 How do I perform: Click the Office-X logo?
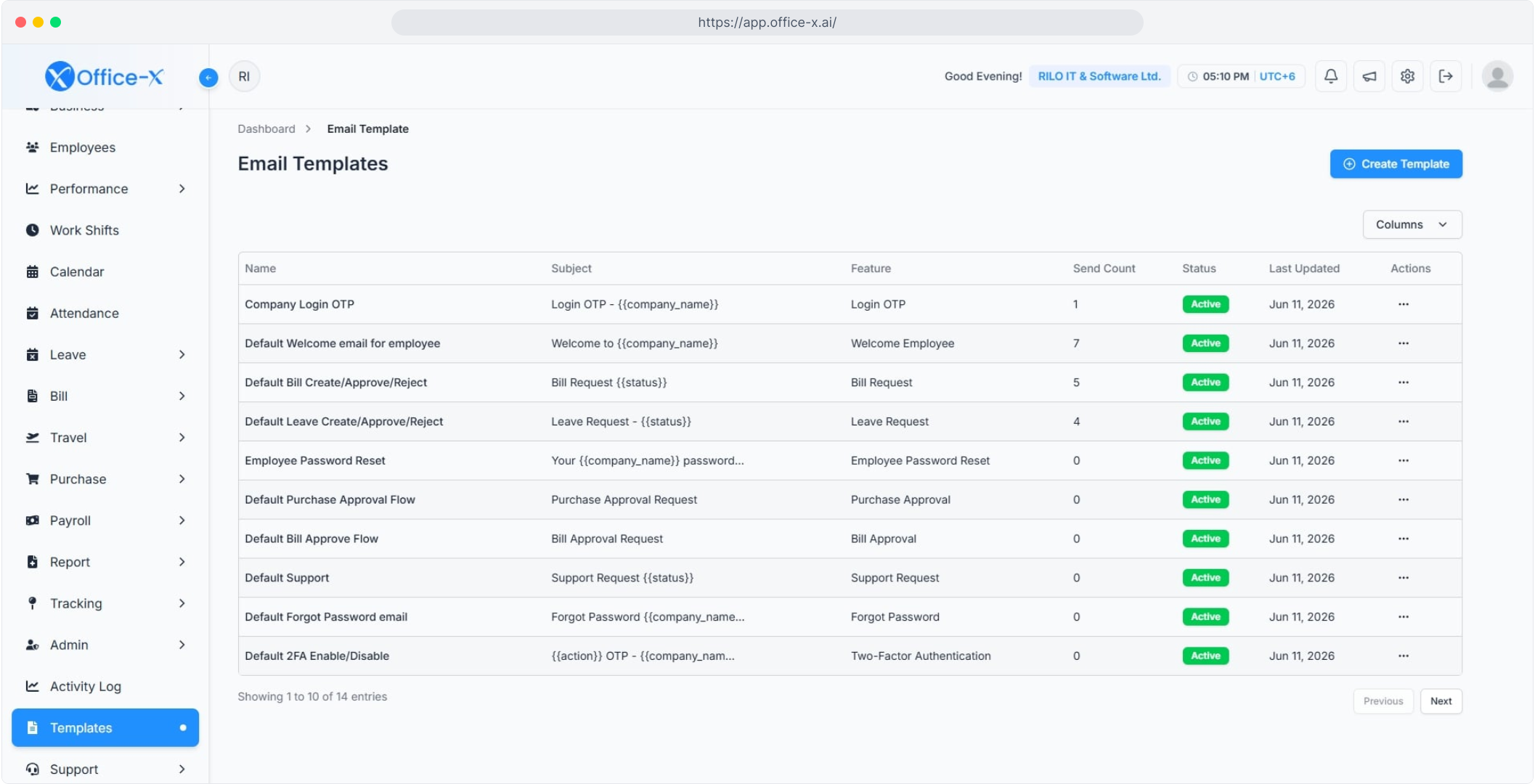(x=105, y=76)
